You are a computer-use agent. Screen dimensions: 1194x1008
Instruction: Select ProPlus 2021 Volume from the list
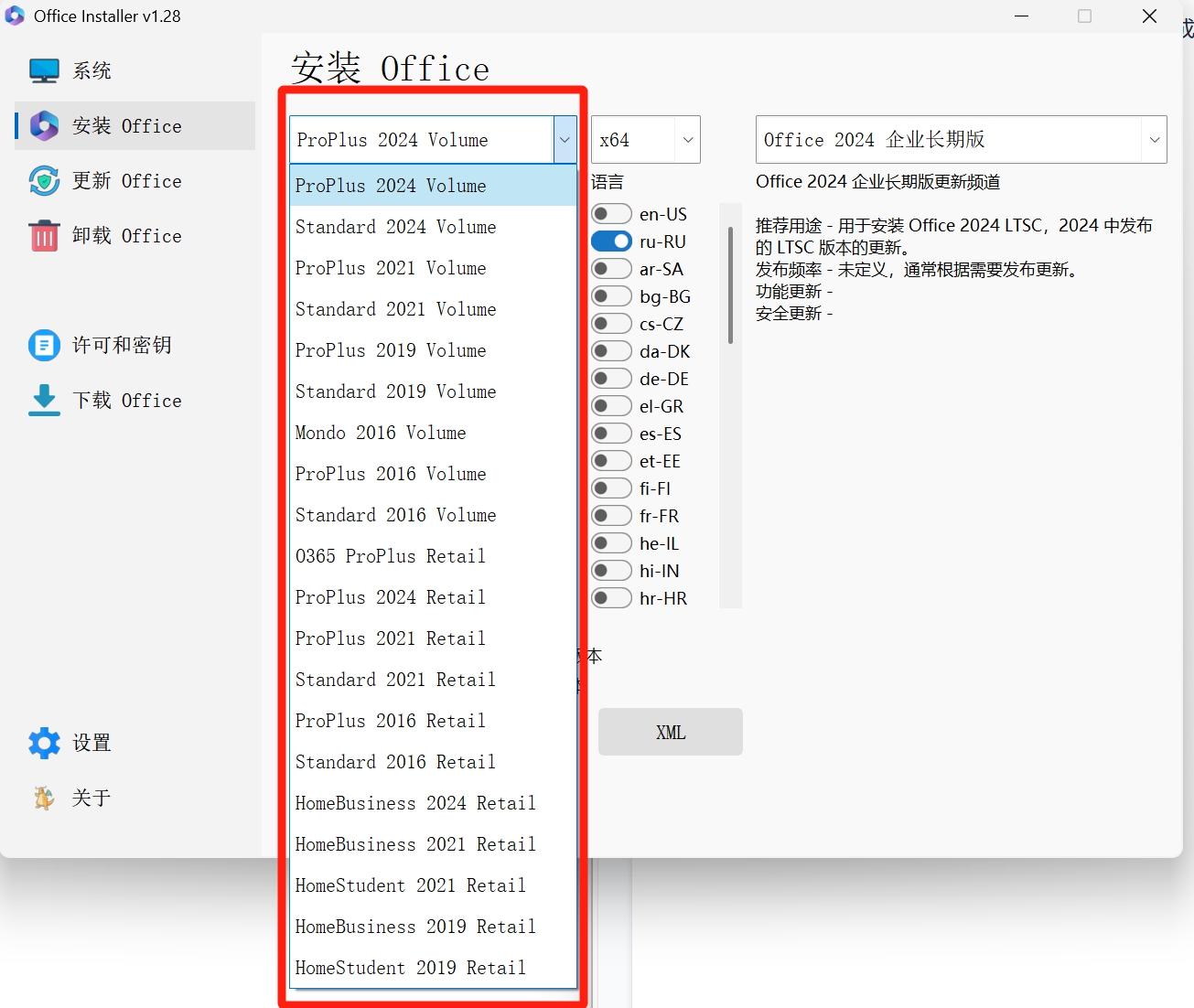pos(391,267)
